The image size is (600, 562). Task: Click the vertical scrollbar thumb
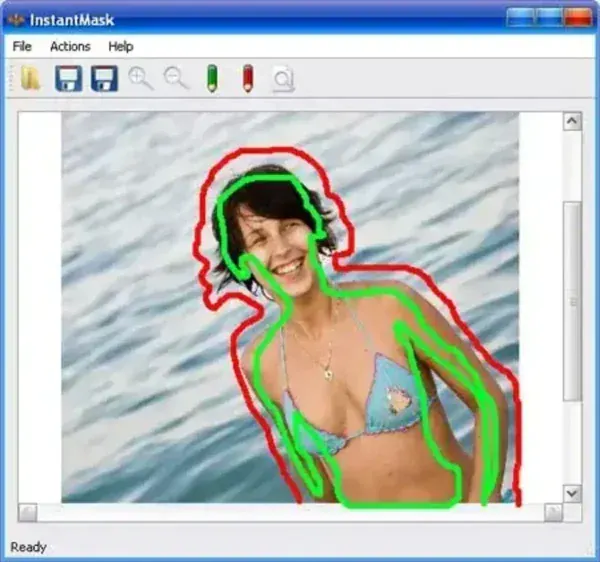pyautogui.click(x=572, y=301)
